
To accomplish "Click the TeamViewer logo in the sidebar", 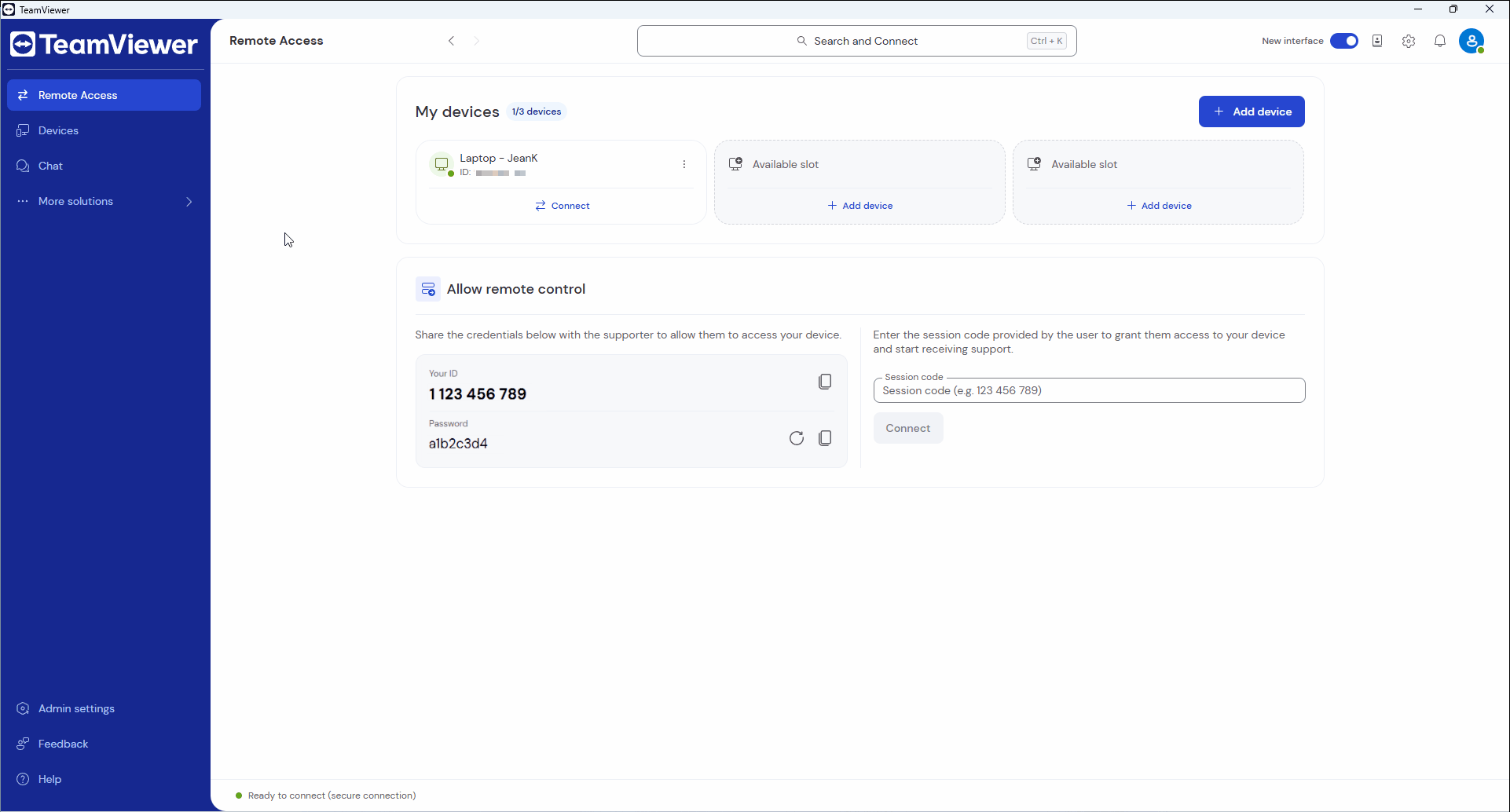I will (104, 45).
